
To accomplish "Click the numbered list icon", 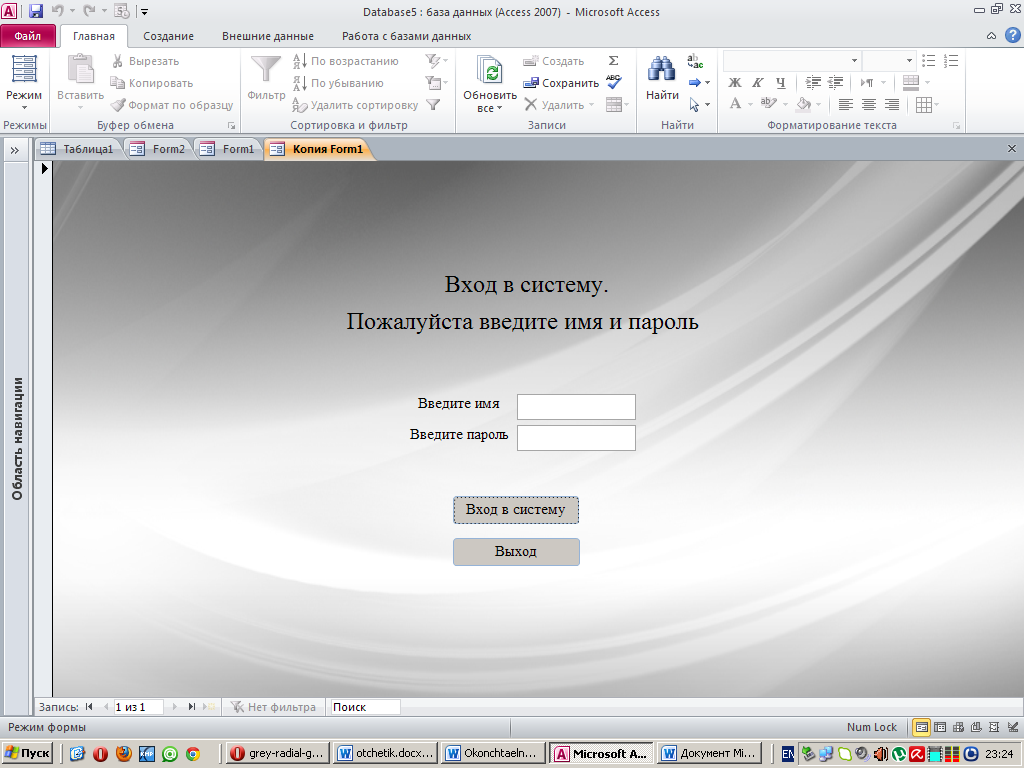I will click(x=951, y=61).
